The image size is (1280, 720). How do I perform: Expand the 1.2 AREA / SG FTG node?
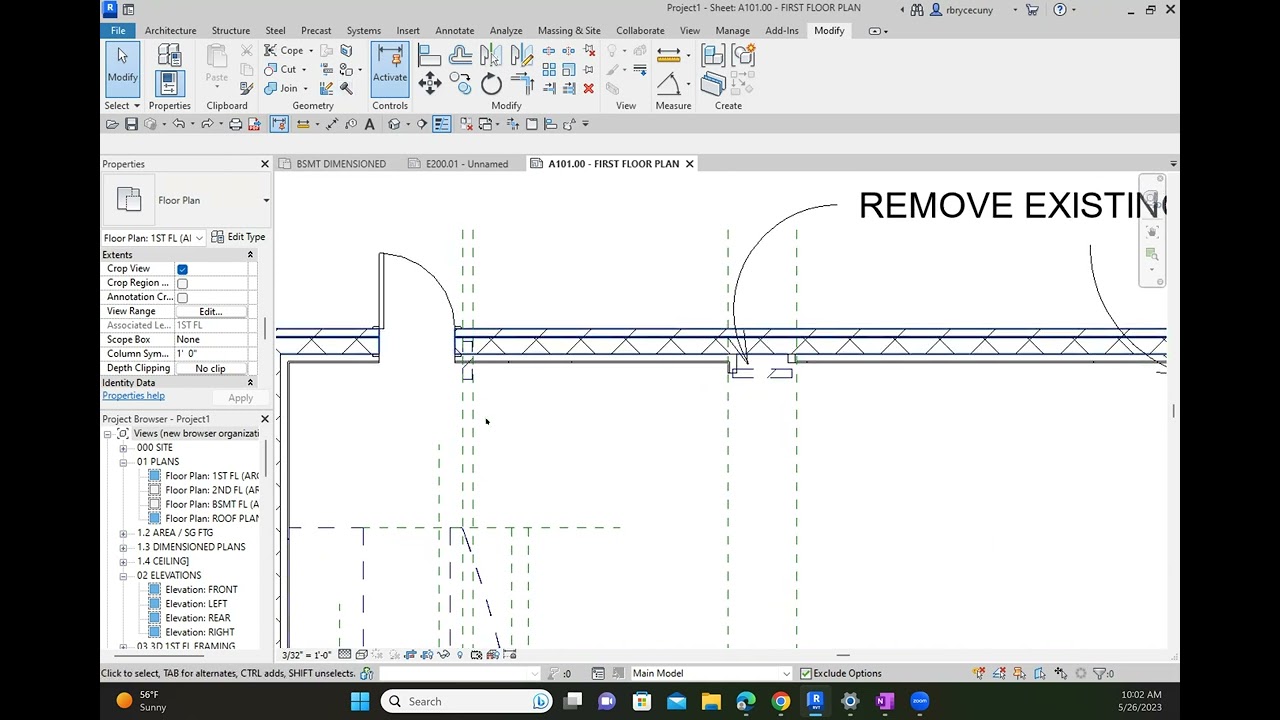(123, 533)
